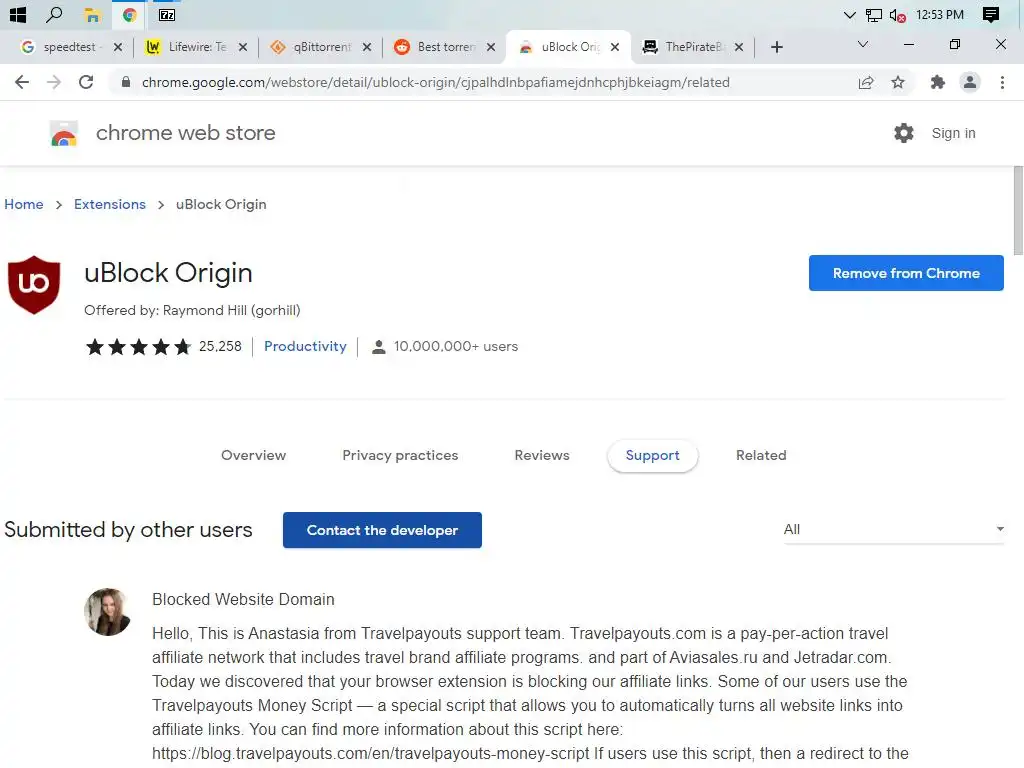Open the taskbar search magnifier
The width and height of the screenshot is (1024, 768).
point(54,14)
